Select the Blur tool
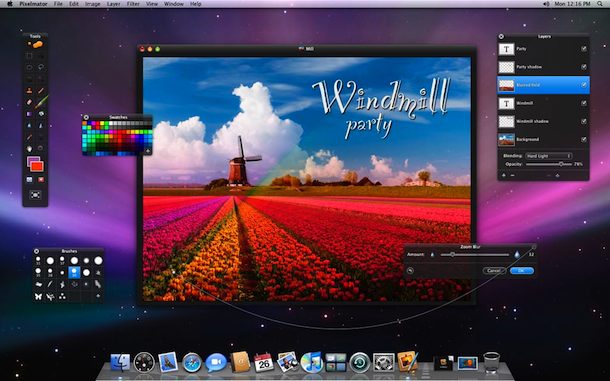 pyautogui.click(x=29, y=125)
